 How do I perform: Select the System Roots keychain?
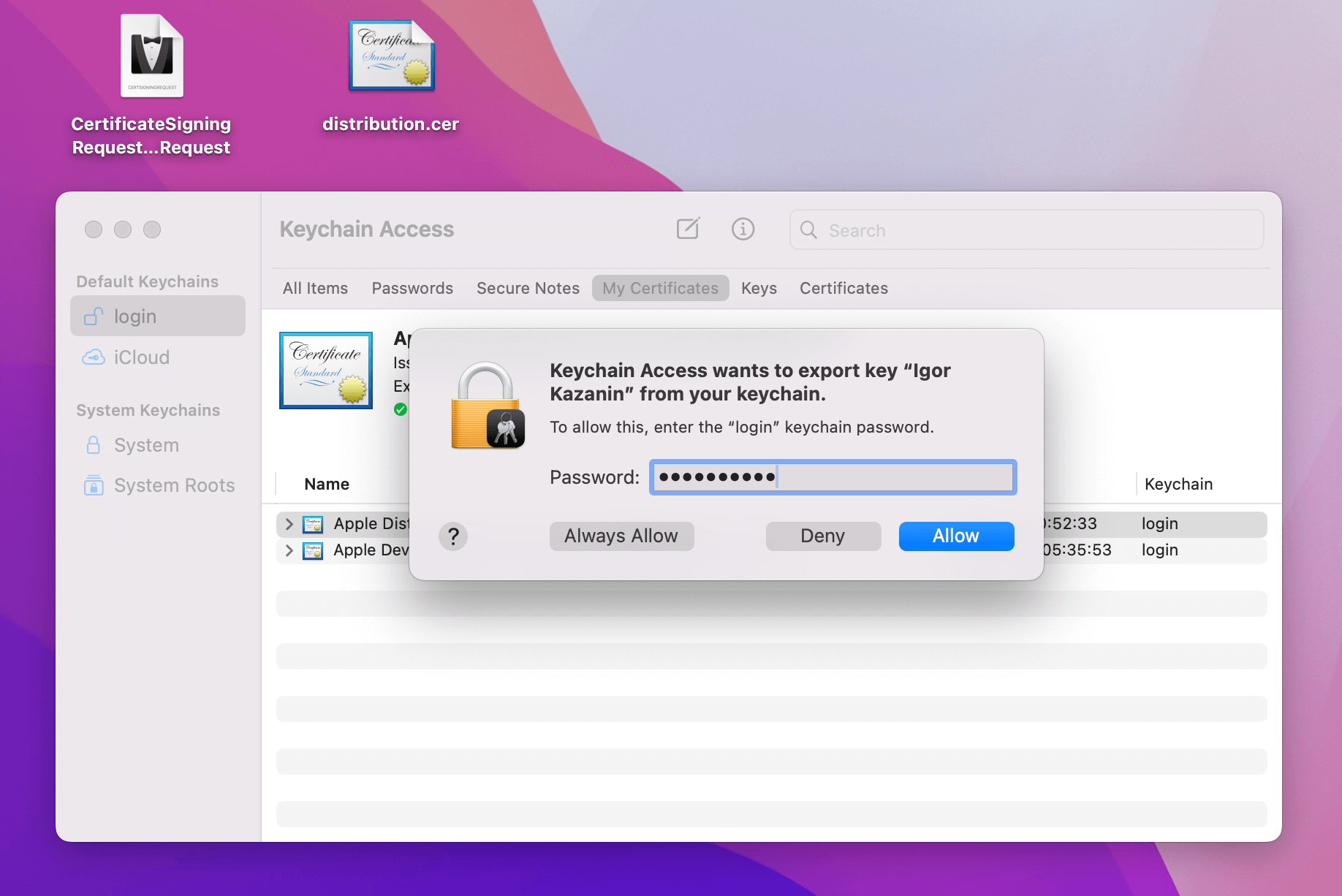tap(158, 485)
